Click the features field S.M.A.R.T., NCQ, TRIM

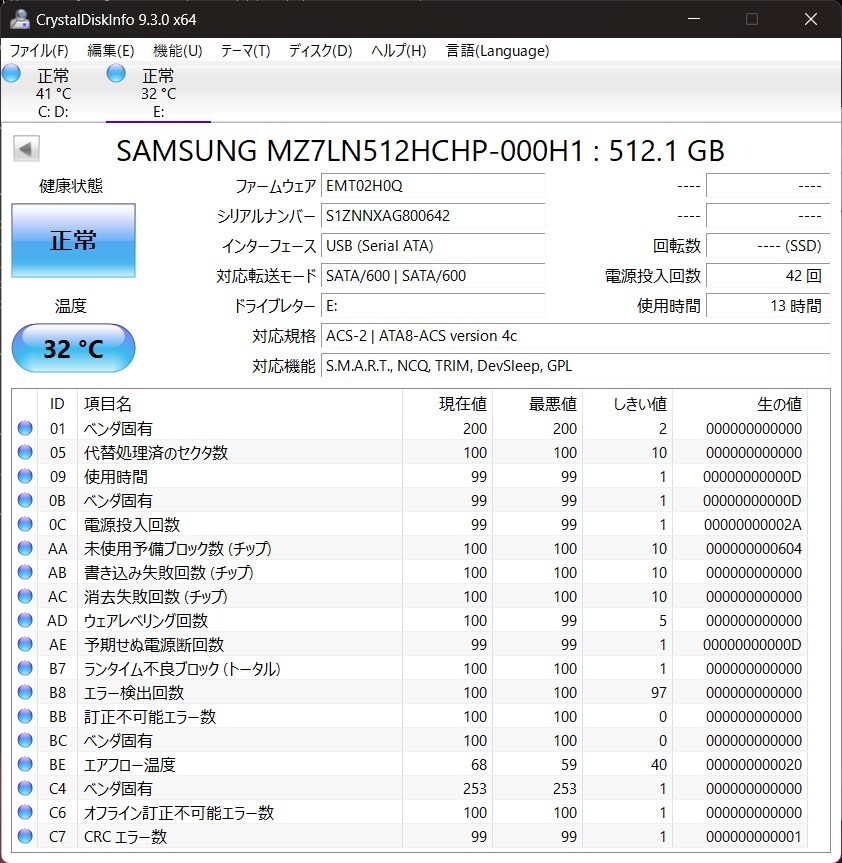click(576, 365)
